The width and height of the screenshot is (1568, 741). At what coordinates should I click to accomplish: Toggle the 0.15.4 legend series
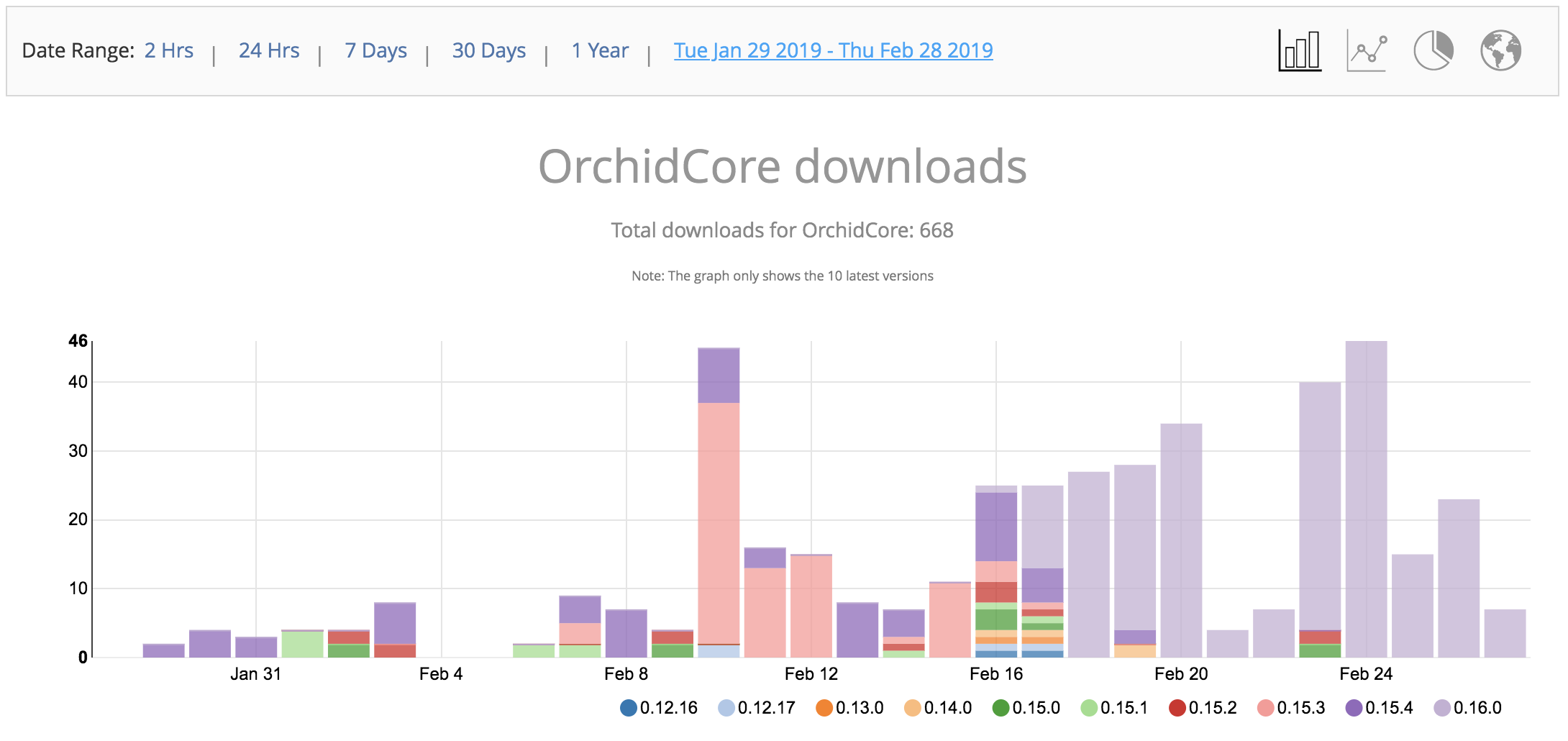[1380, 708]
